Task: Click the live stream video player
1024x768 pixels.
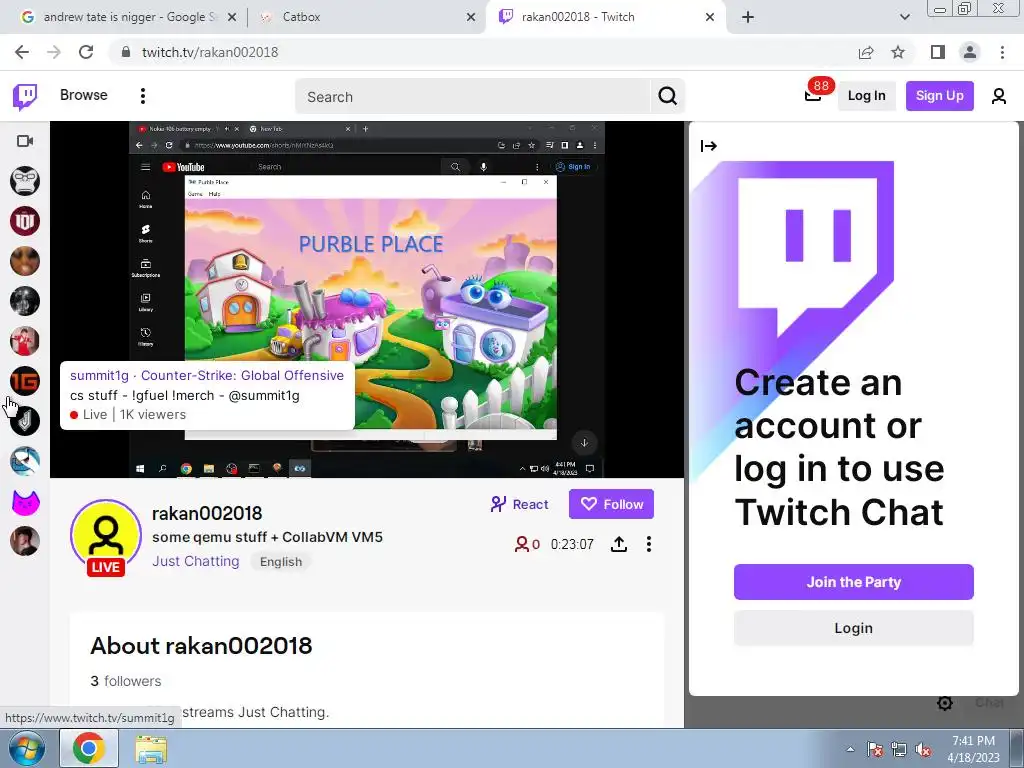Action: pos(367,300)
